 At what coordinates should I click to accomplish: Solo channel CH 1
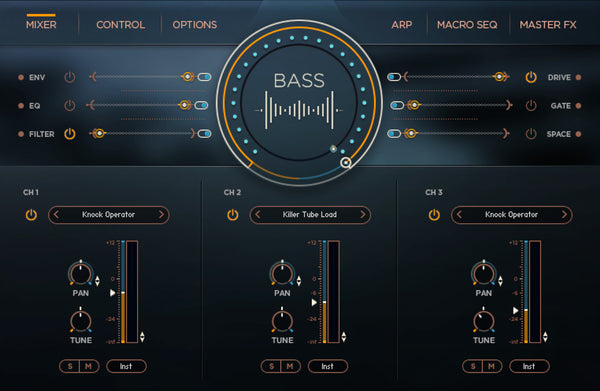[x=70, y=366]
